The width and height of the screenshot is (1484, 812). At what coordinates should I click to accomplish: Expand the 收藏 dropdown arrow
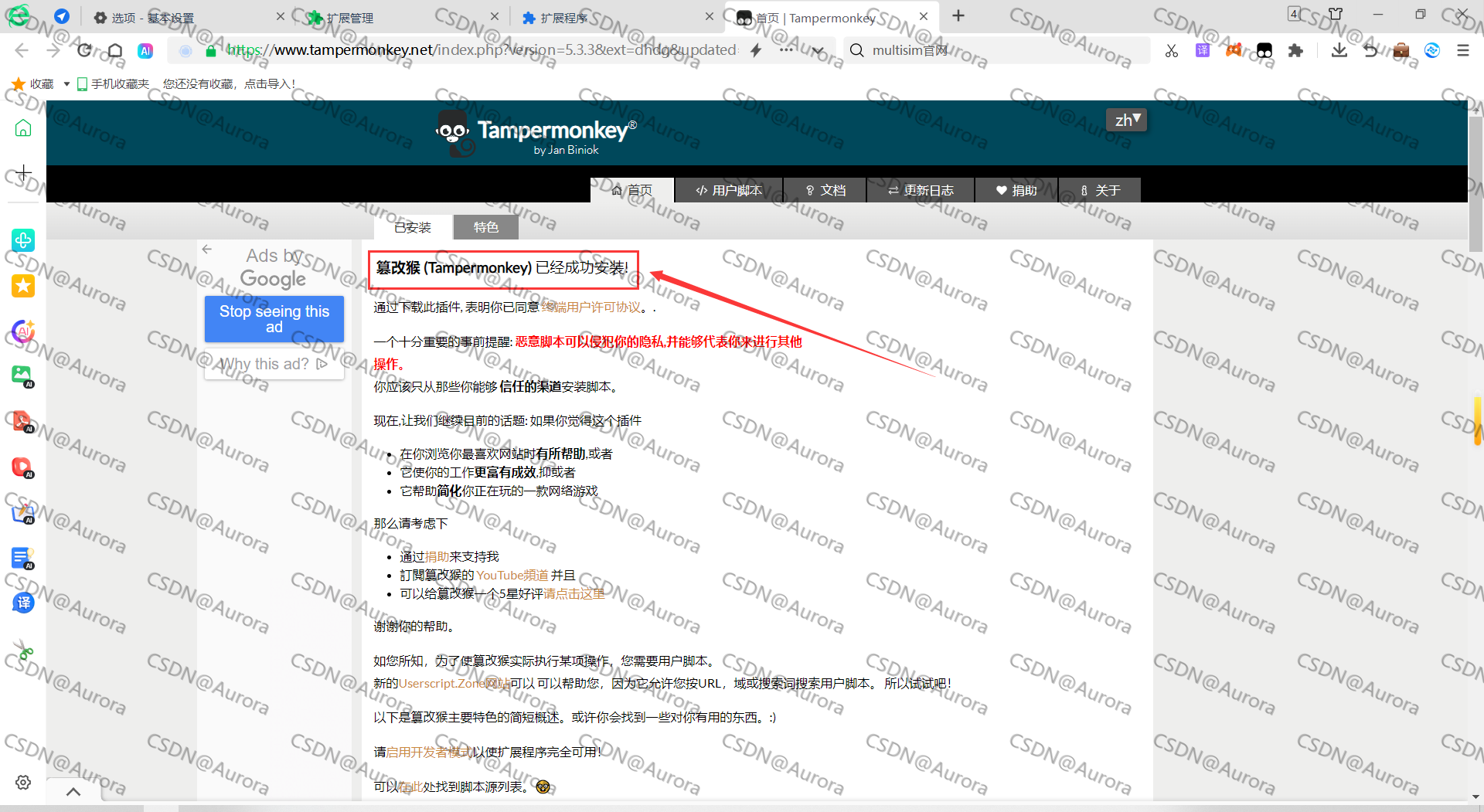pyautogui.click(x=66, y=83)
